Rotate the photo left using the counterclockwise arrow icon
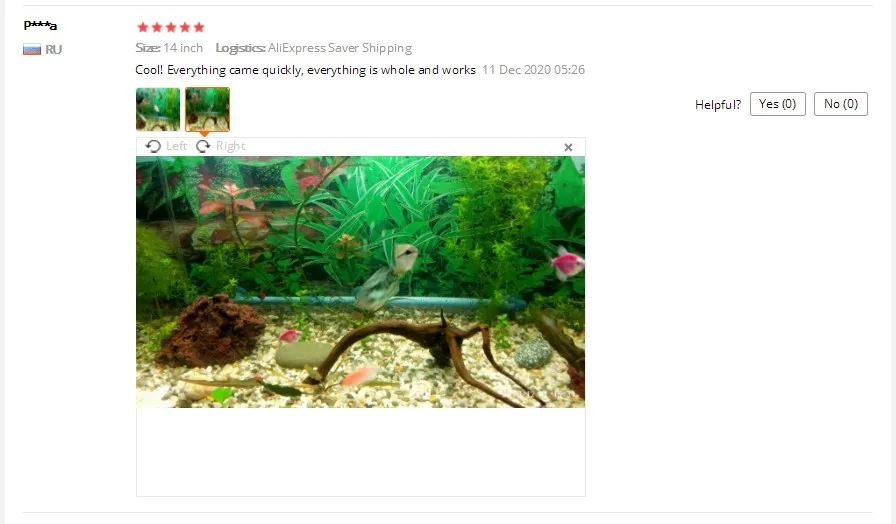The width and height of the screenshot is (896, 524). 153,146
